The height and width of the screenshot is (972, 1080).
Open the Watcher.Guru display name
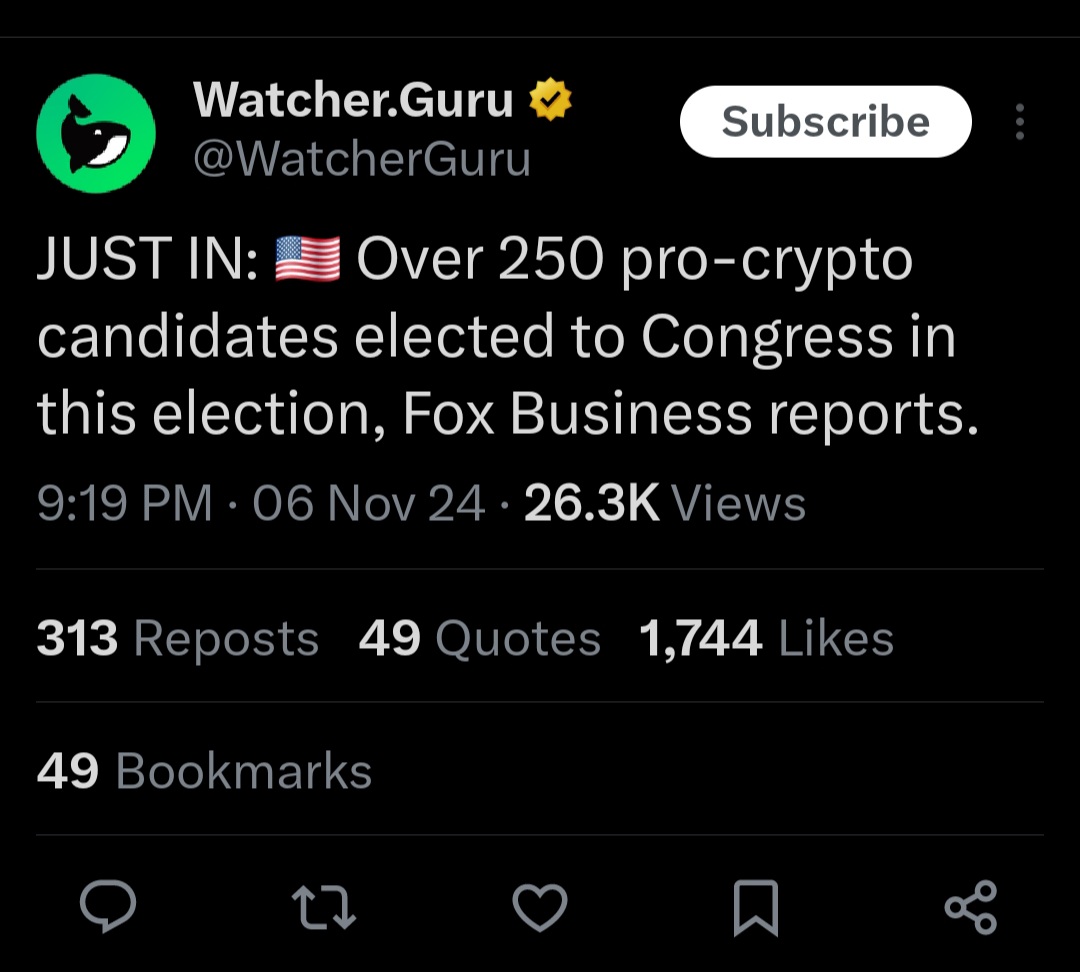[x=353, y=100]
